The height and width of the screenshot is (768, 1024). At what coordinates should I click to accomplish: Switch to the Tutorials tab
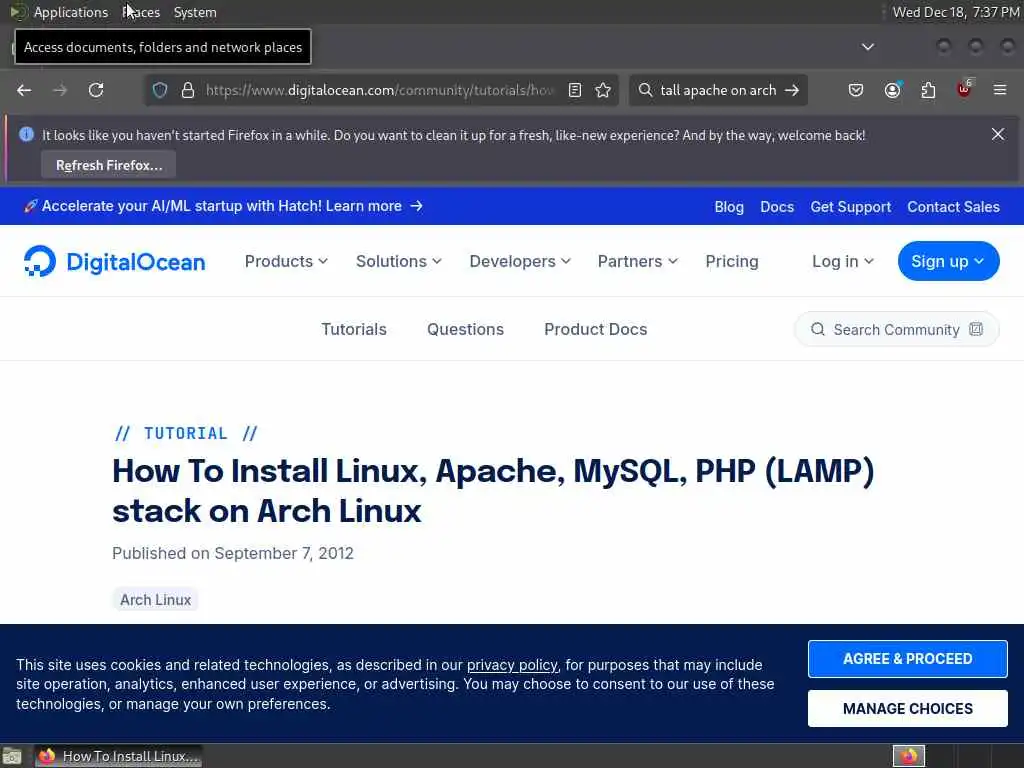point(354,329)
